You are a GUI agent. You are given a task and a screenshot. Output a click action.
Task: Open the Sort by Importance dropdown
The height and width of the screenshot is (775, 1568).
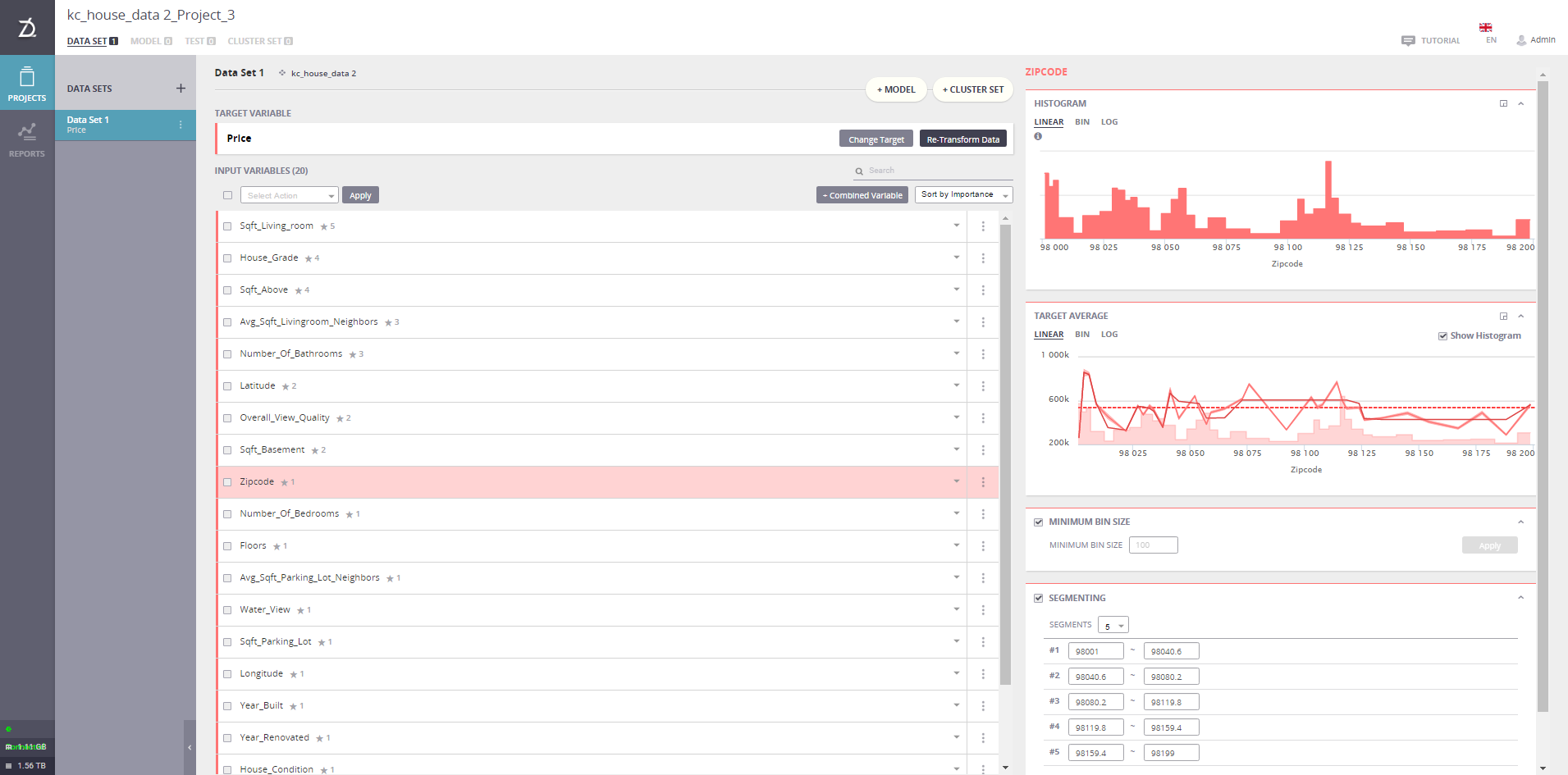[963, 194]
